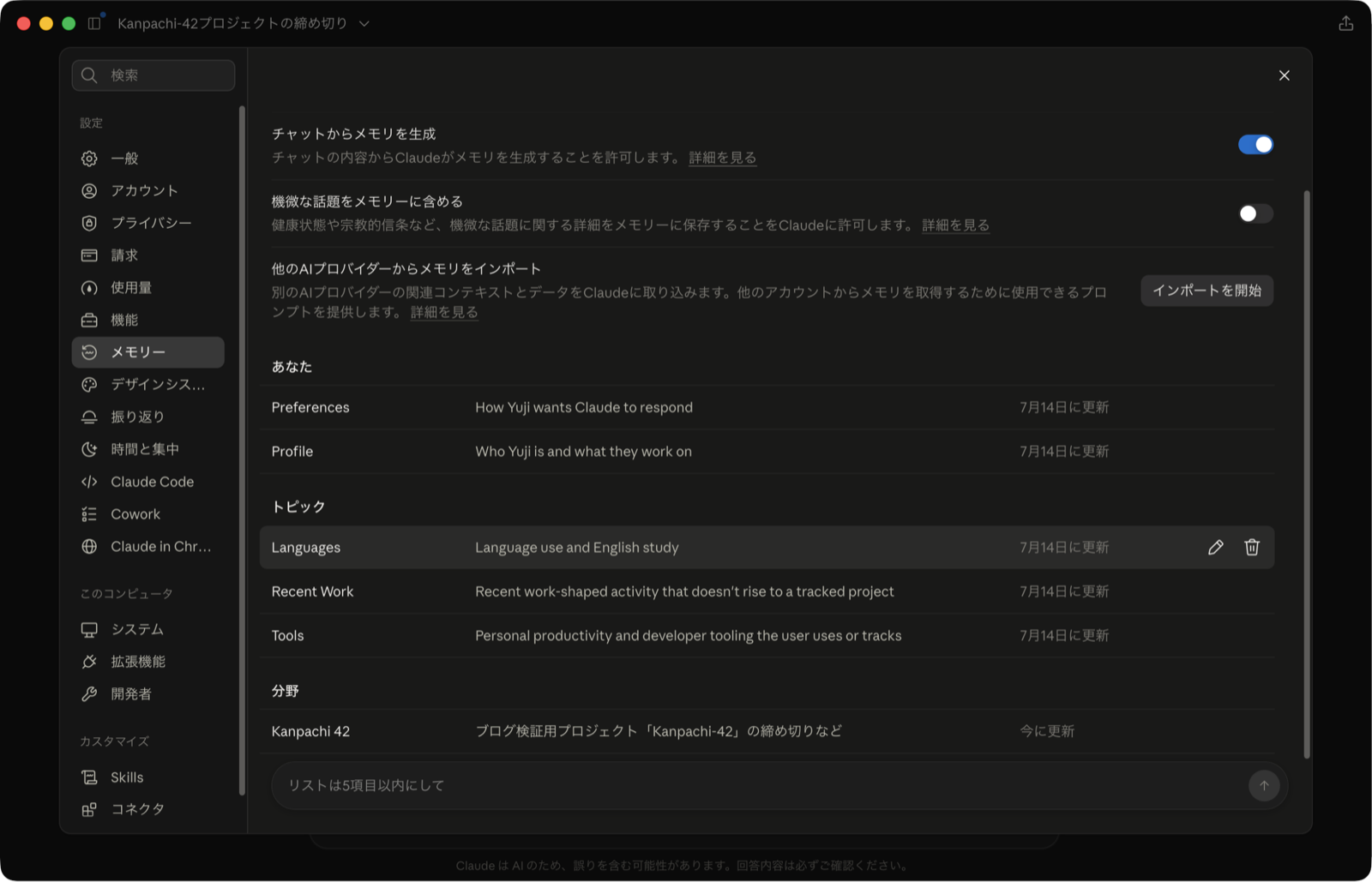Image resolution: width=1372 pixels, height=882 pixels.
Task: Open the chat title dropdown chevron
Action: coord(364,23)
